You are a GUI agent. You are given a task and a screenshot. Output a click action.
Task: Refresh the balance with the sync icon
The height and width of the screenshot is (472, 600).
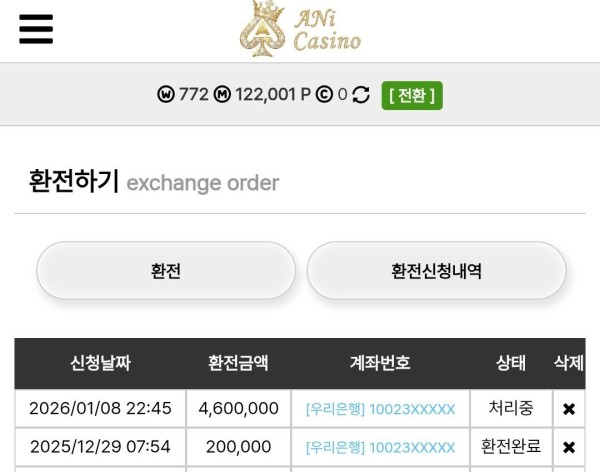tap(361, 95)
